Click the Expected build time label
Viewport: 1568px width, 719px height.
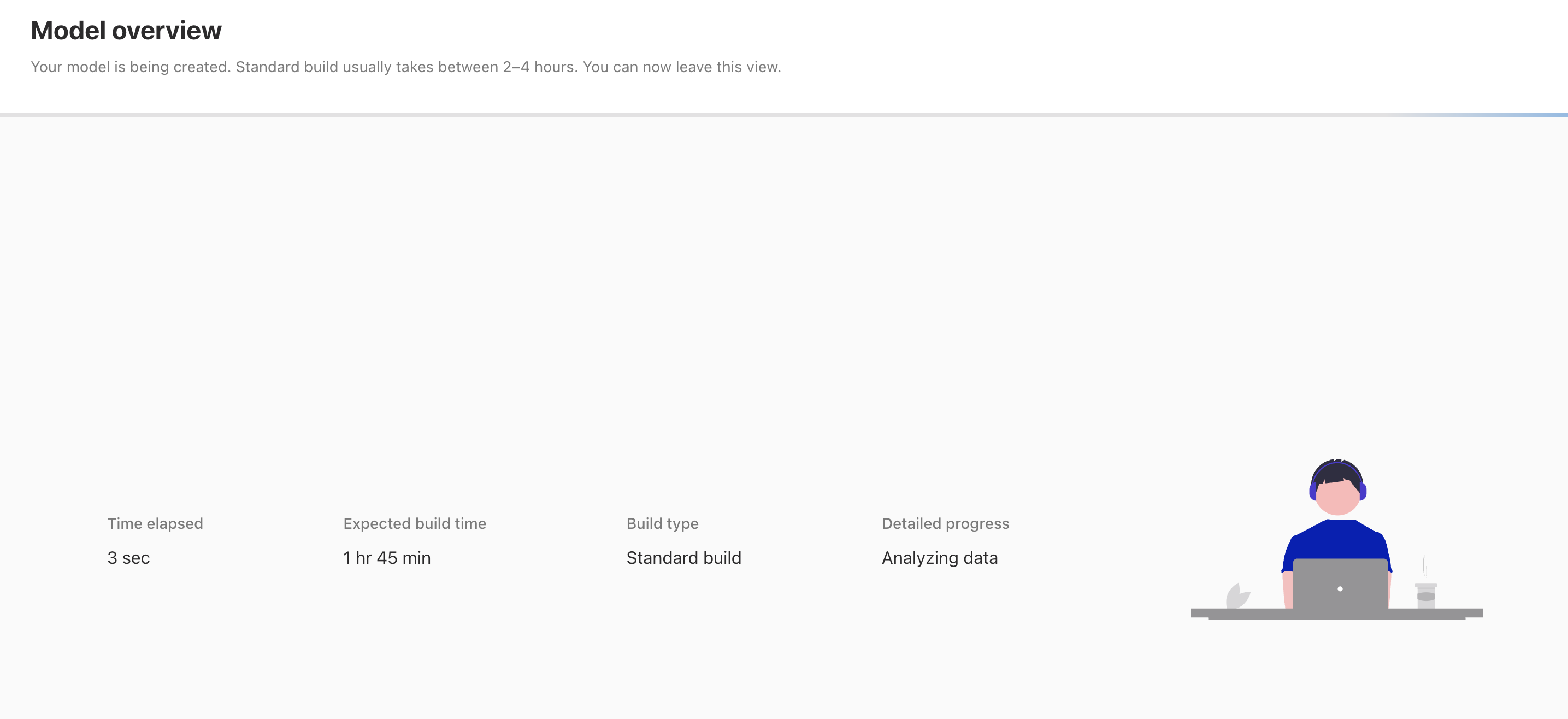coord(415,523)
